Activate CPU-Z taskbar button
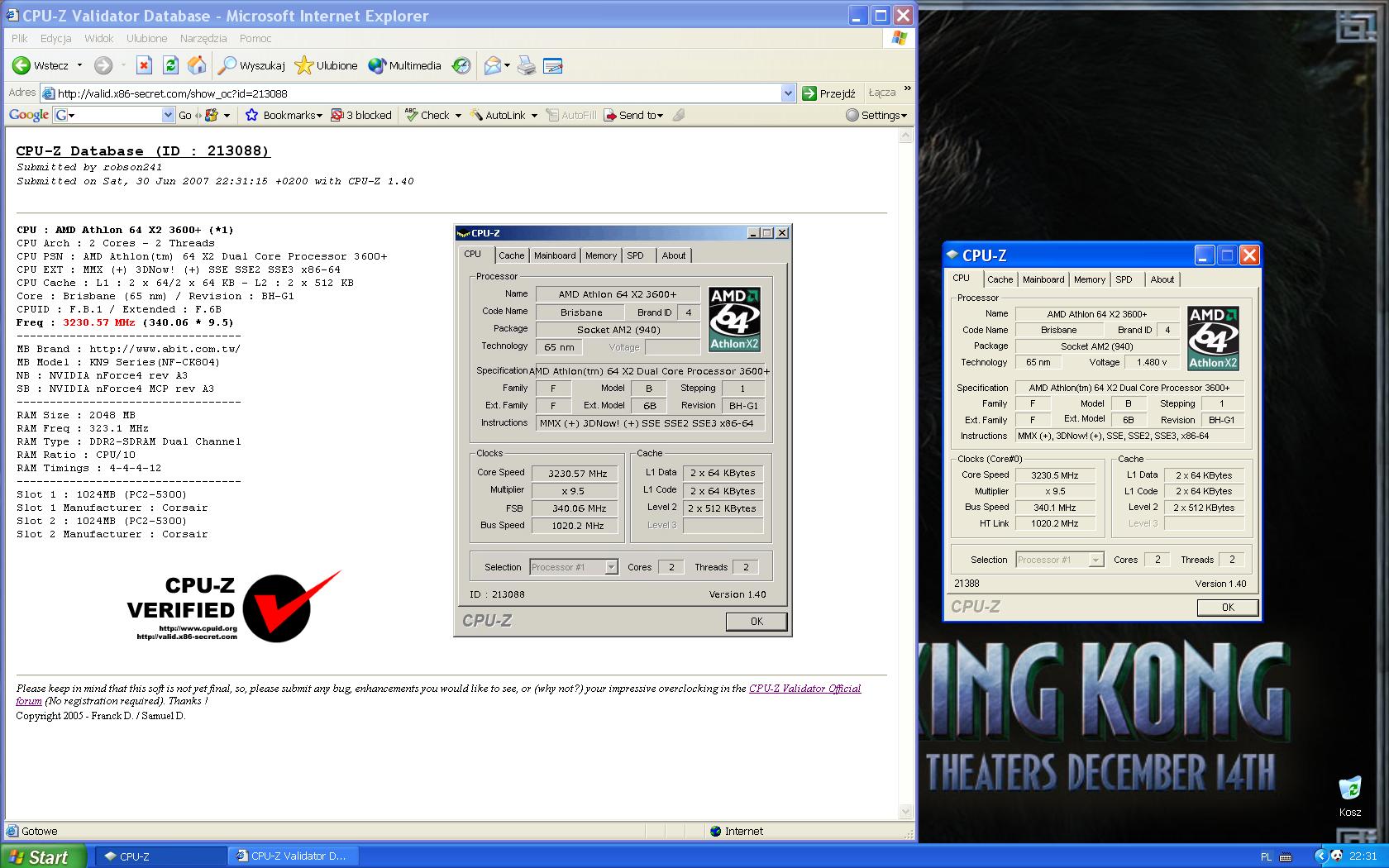The image size is (1389, 868). pyautogui.click(x=160, y=856)
